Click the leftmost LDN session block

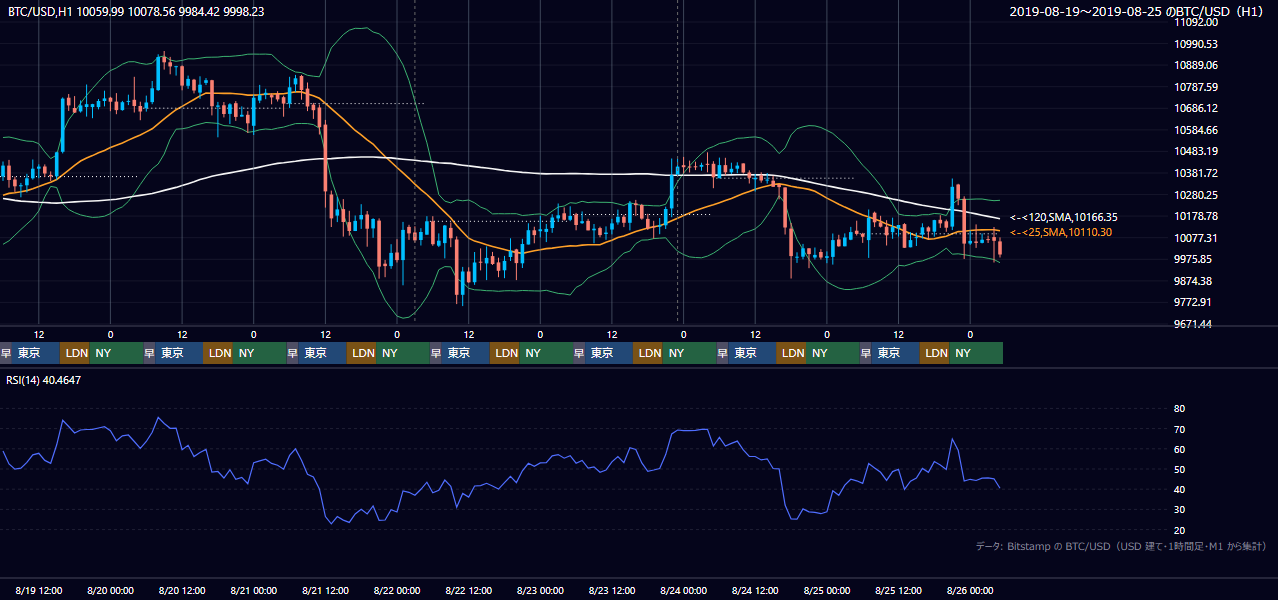(x=75, y=353)
